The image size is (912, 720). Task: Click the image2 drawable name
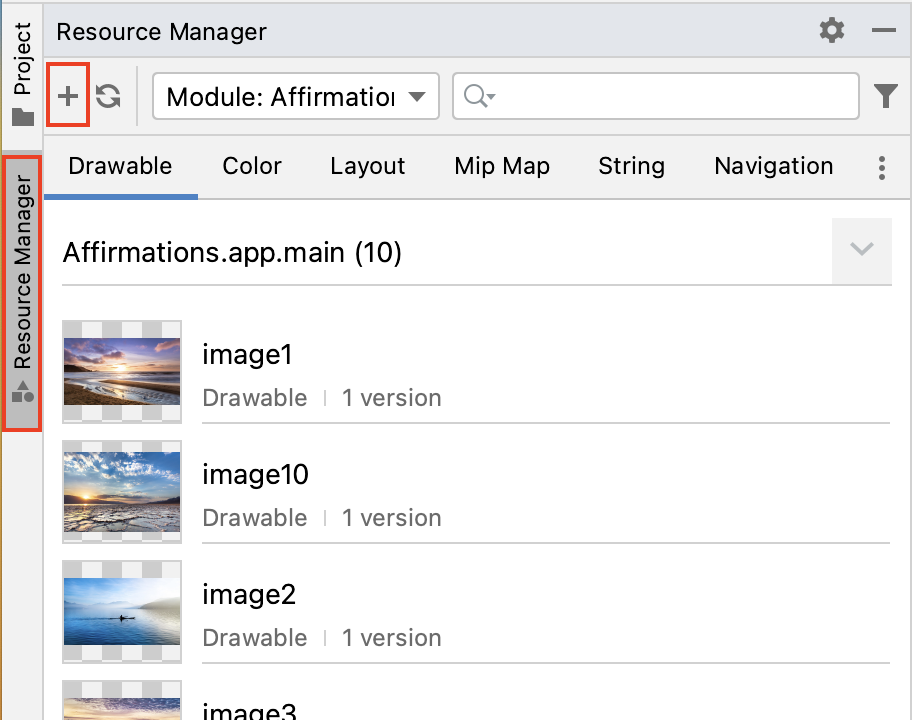(249, 595)
